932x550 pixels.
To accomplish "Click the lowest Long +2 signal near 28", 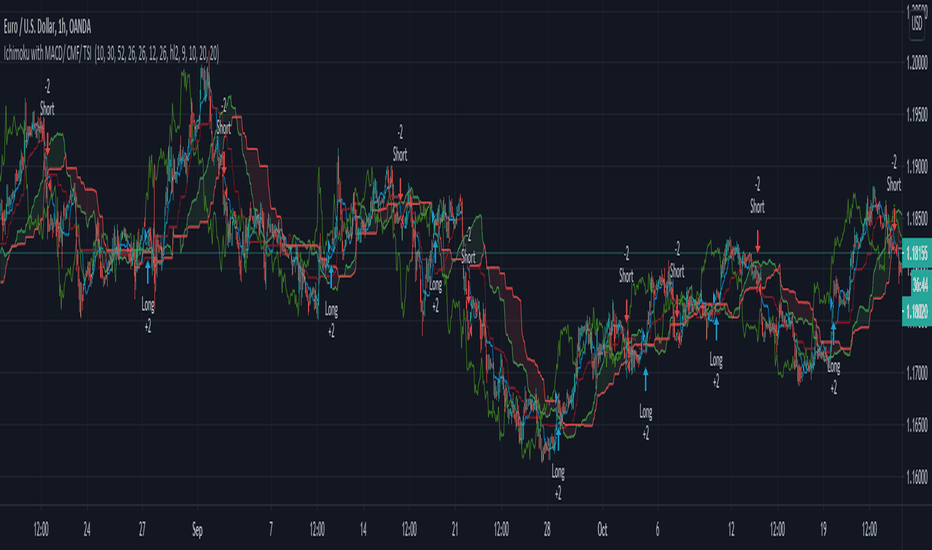I will click(x=558, y=482).
